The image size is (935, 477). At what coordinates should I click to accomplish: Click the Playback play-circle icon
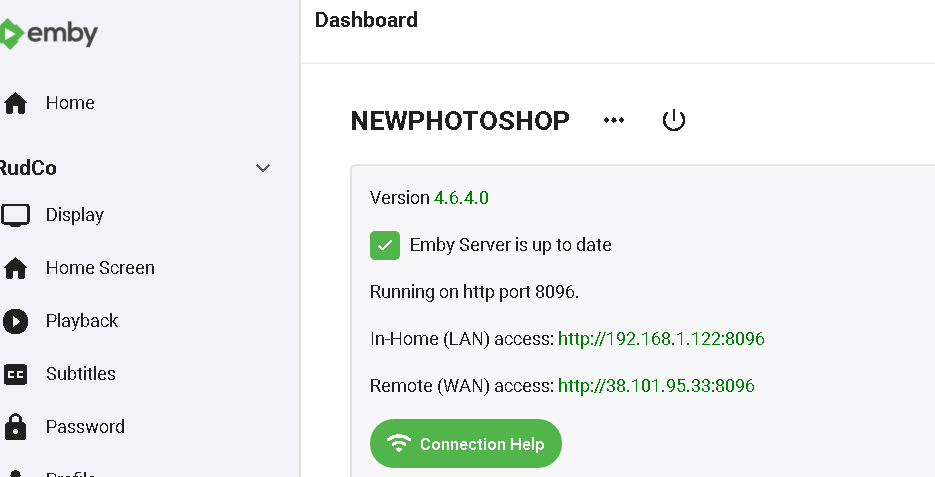[x=15, y=321]
